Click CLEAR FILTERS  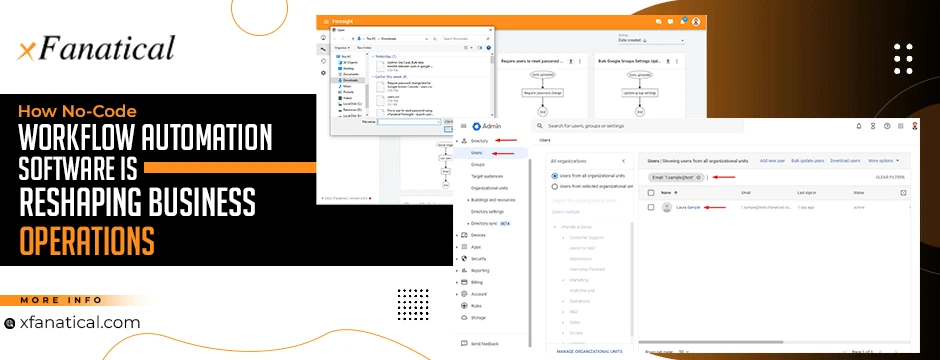click(x=890, y=177)
